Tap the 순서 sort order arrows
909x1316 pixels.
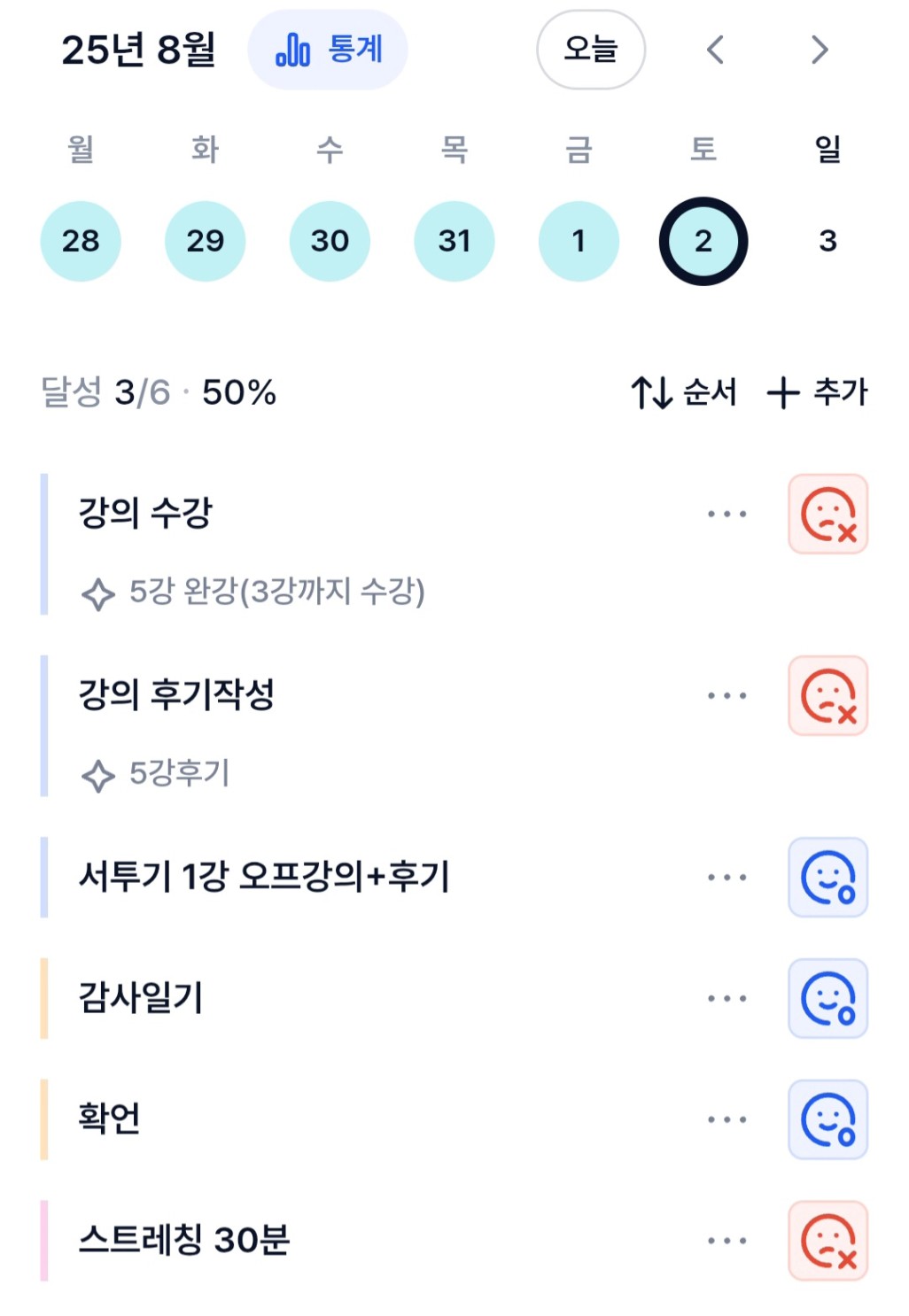coord(652,392)
